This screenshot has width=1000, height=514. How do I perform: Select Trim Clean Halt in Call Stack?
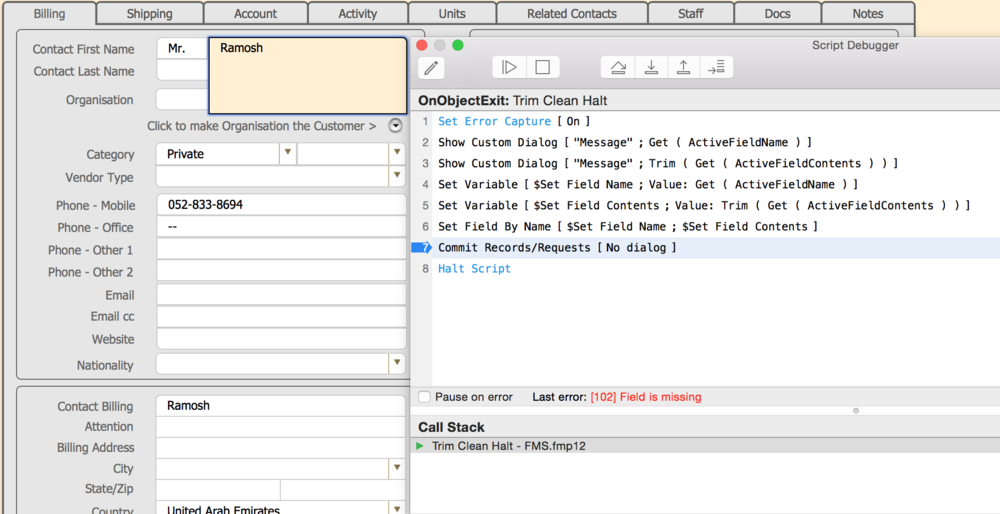508,446
